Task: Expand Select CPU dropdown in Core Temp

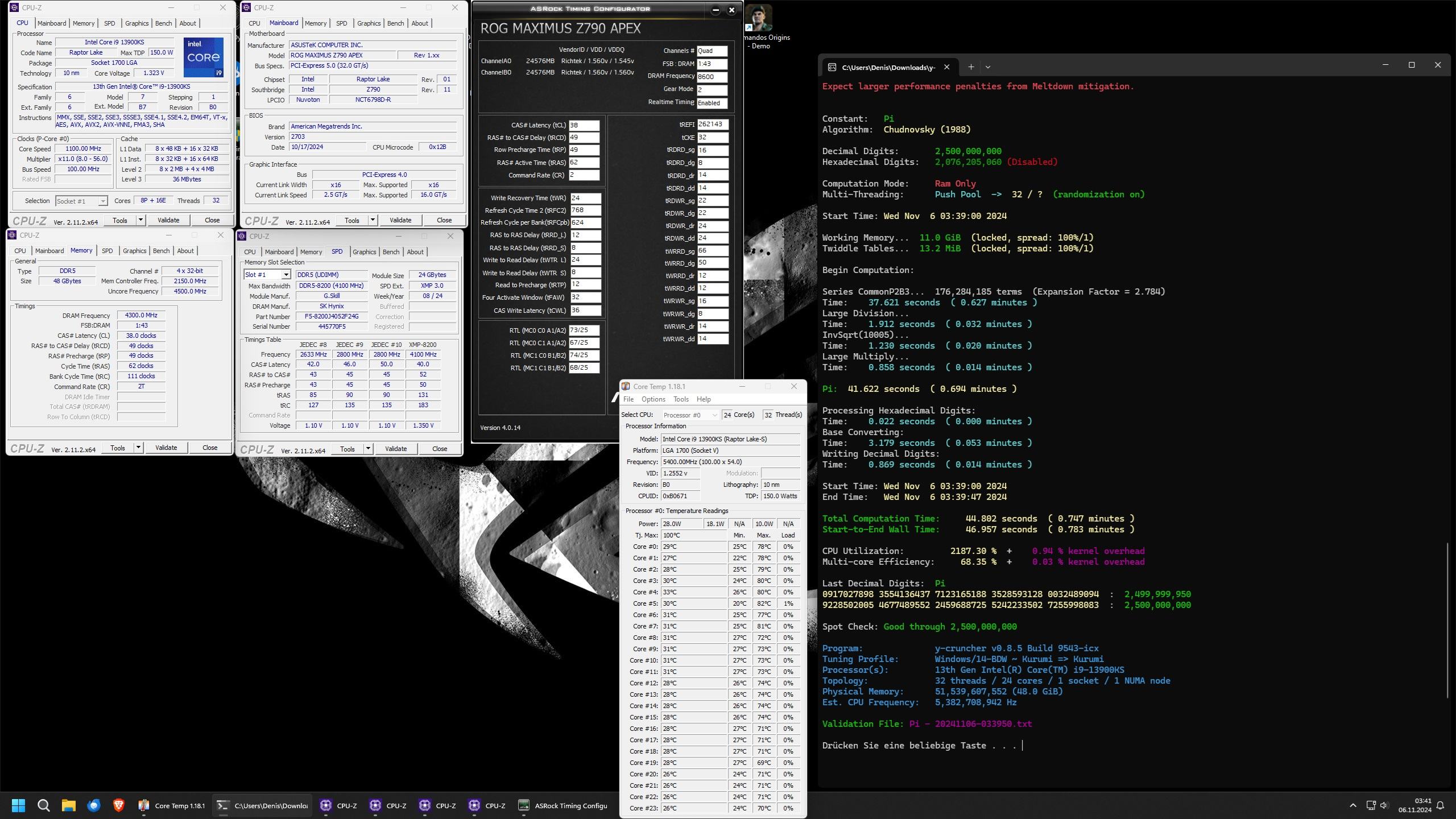Action: click(690, 415)
